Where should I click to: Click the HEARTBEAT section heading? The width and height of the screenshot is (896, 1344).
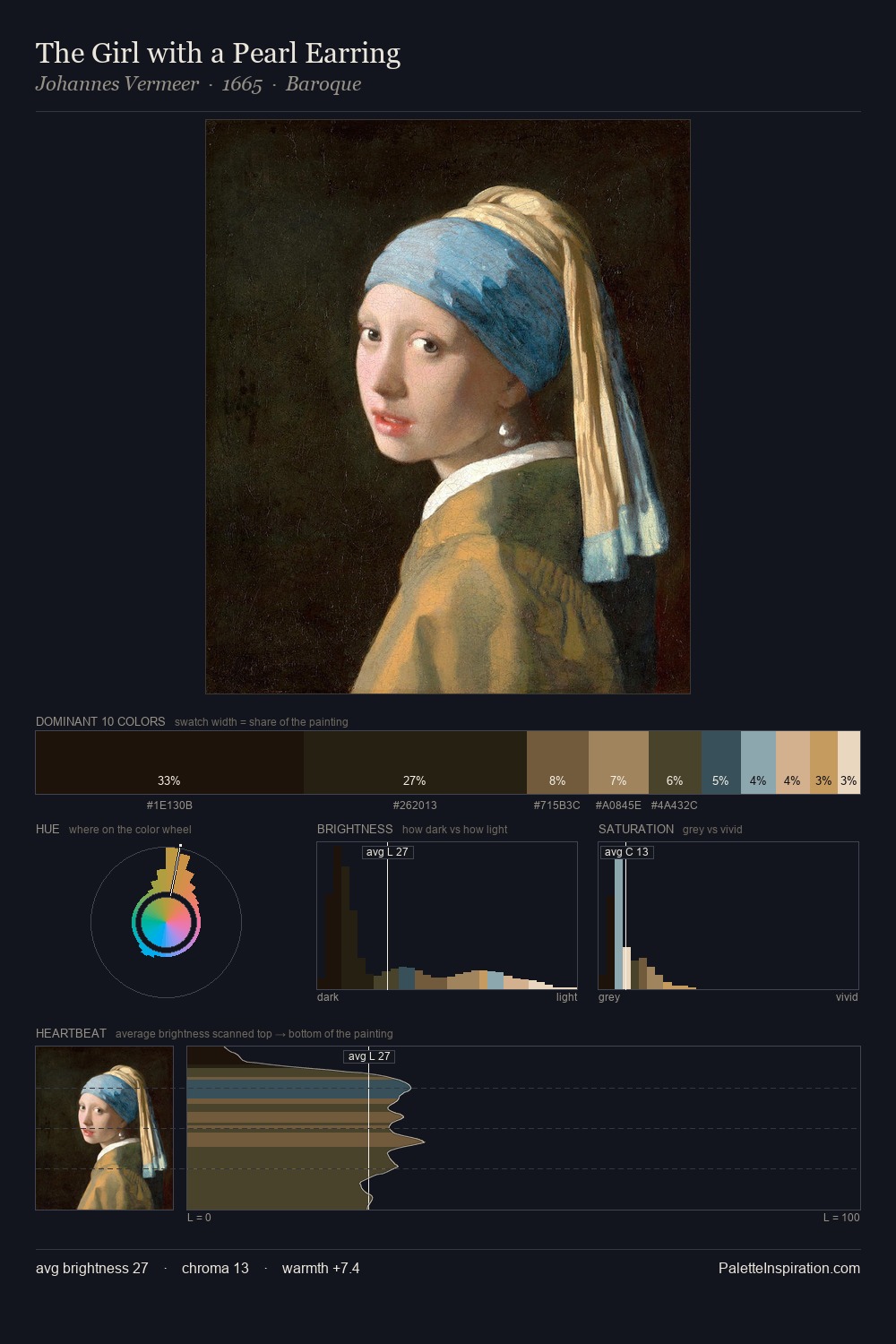(71, 1033)
